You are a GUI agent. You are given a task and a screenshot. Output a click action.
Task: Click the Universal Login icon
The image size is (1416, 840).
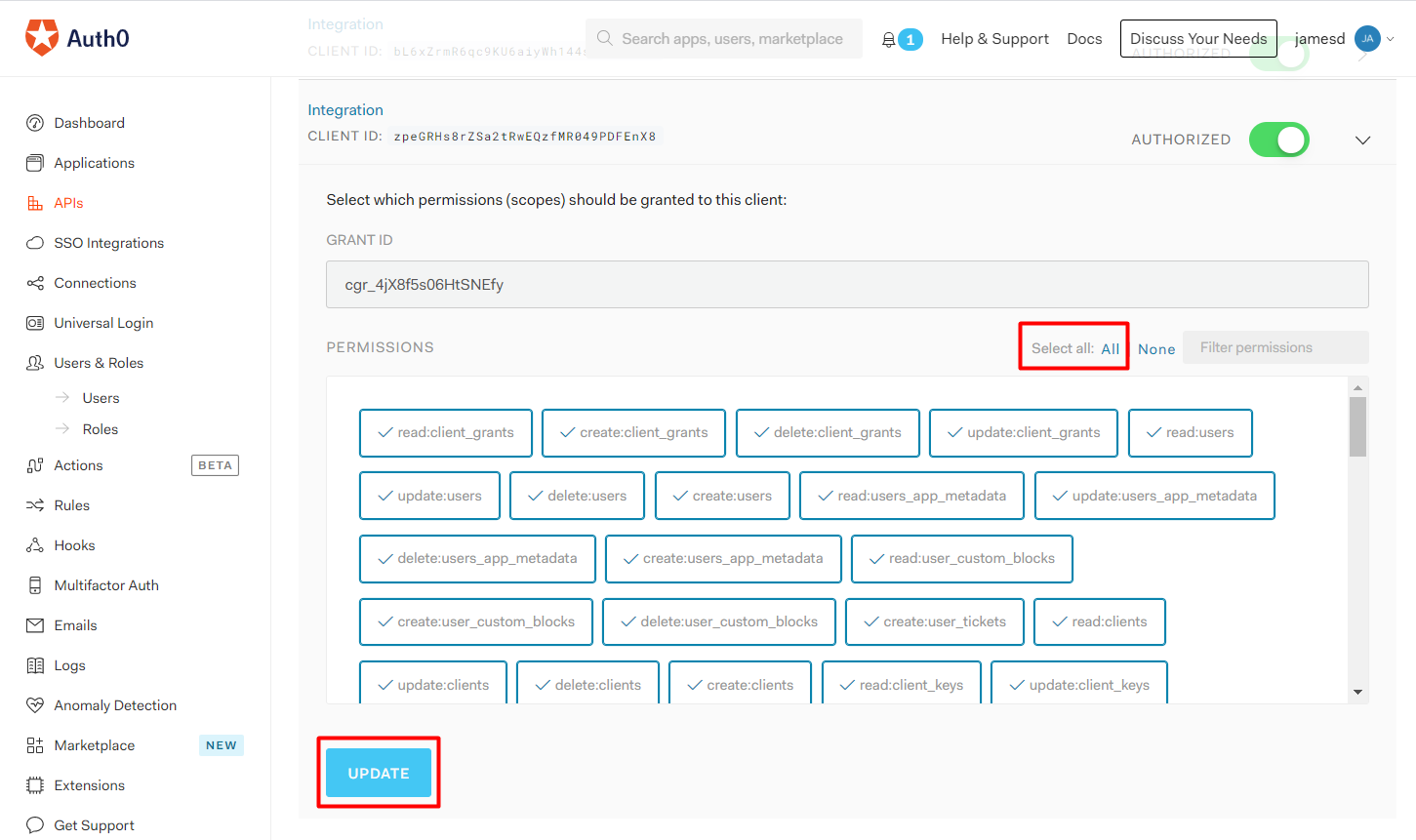pos(35,323)
